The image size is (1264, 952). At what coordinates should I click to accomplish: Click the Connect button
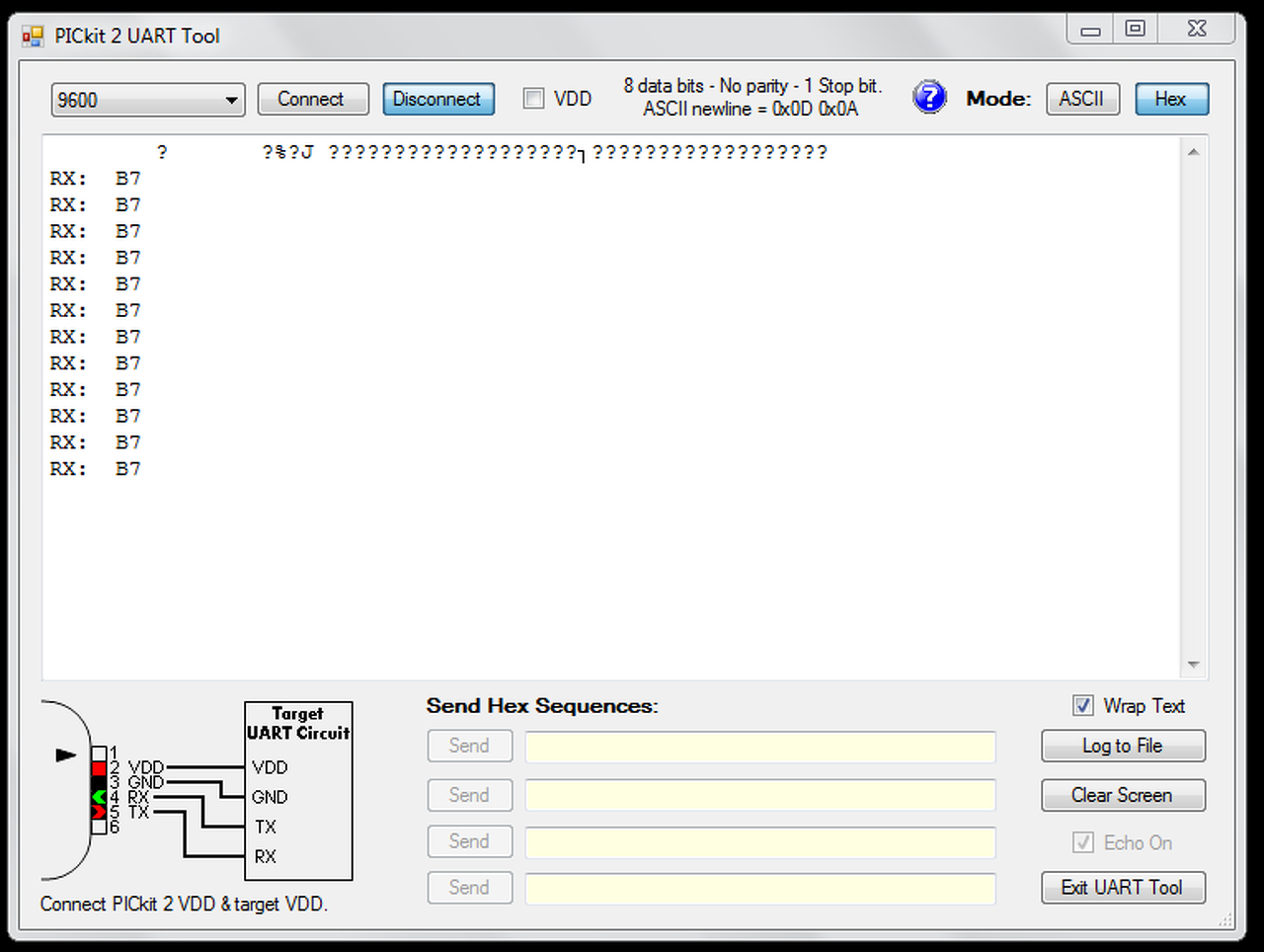click(312, 99)
